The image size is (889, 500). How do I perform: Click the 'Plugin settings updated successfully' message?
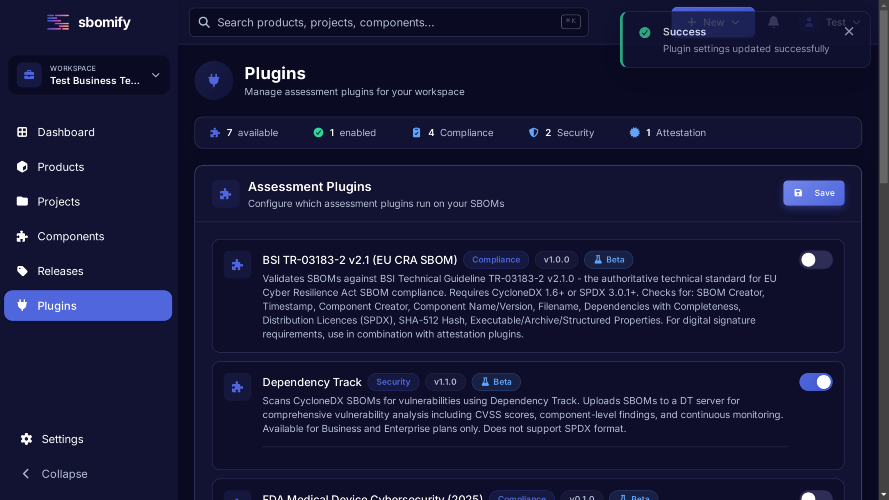coord(746,49)
